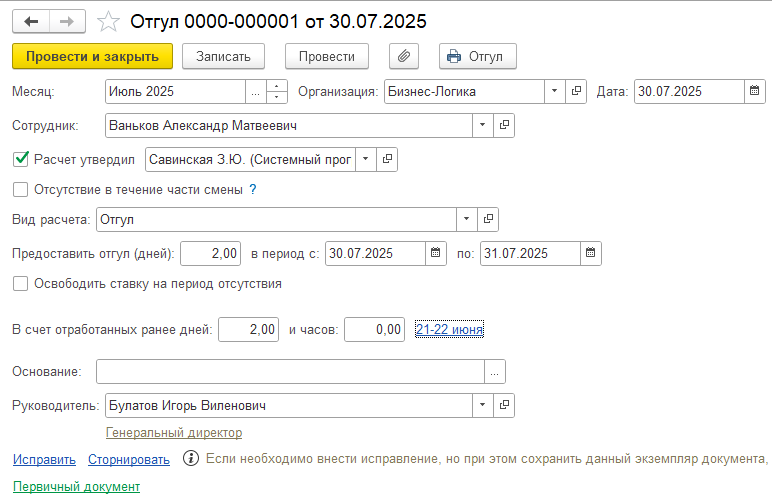
Task: Click the Сотрудник field Ваньков Александр Матвеевич
Action: [x=289, y=125]
